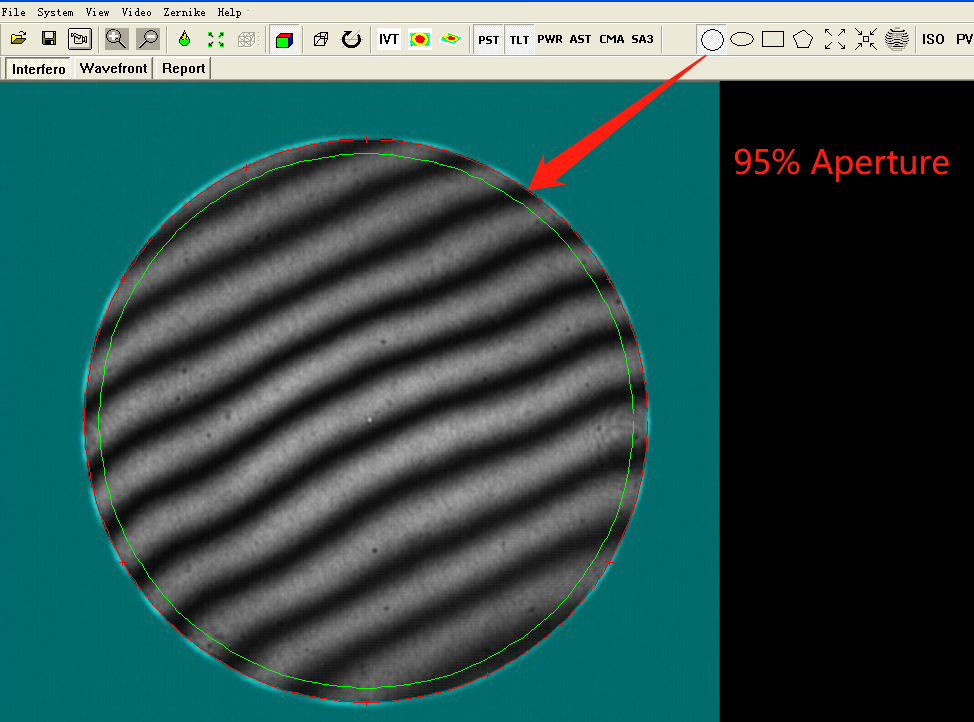Click the outlined 3D box icon
Image resolution: width=974 pixels, height=722 pixels.
(321, 39)
